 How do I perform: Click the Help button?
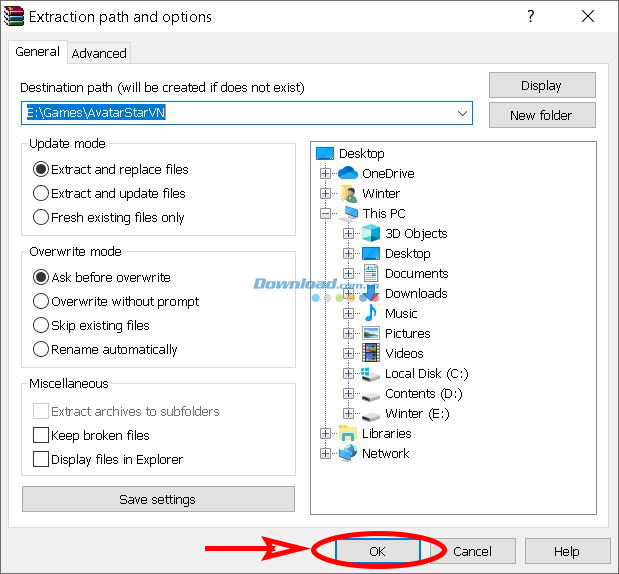(567, 551)
